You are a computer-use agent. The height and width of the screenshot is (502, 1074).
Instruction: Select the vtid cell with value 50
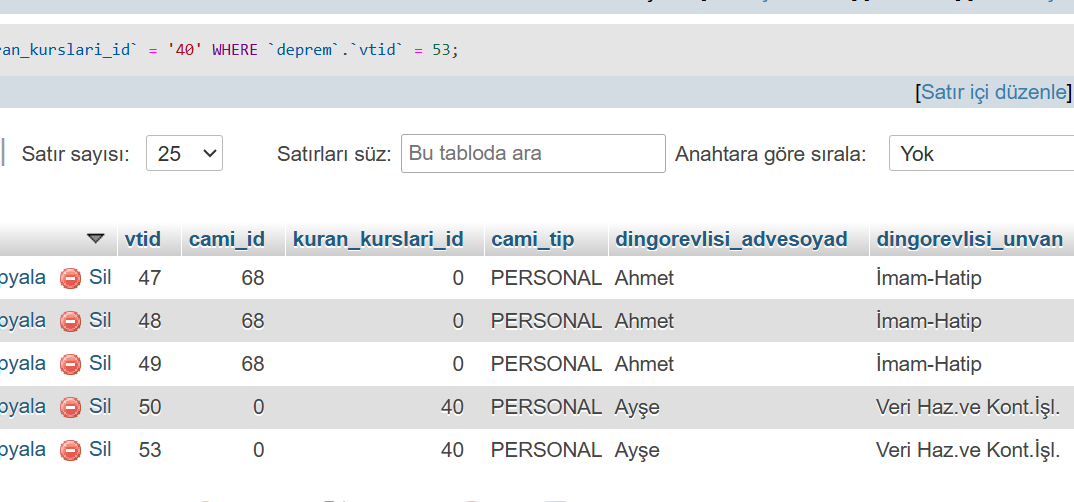pyautogui.click(x=149, y=407)
